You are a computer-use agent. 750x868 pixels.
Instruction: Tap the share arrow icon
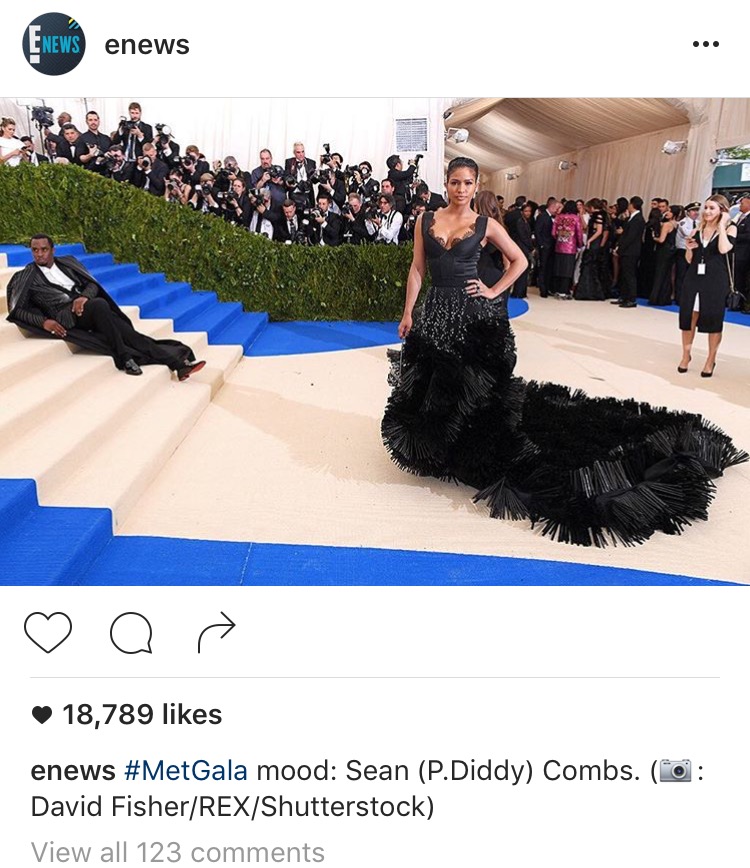point(216,632)
